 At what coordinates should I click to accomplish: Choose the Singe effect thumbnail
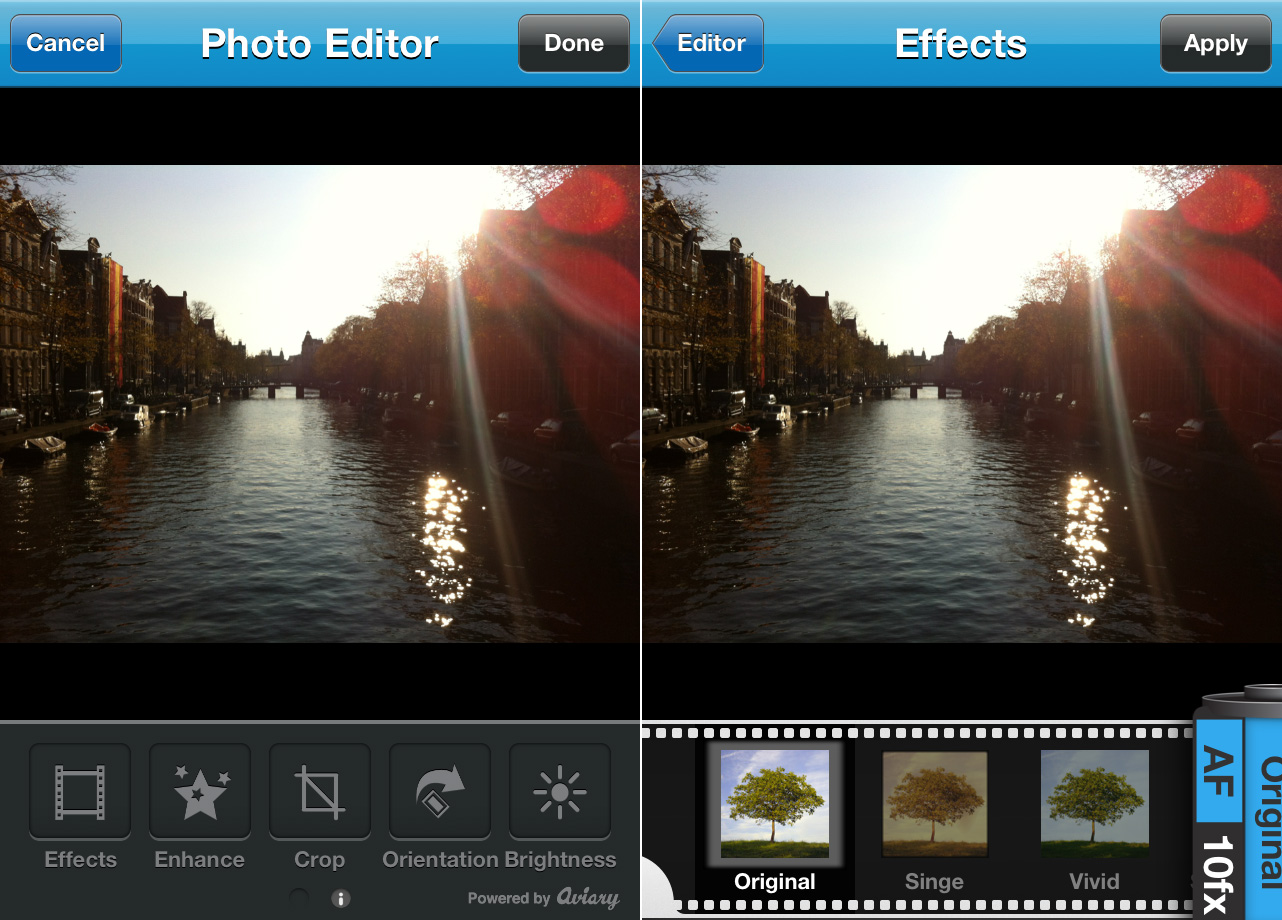click(x=934, y=804)
